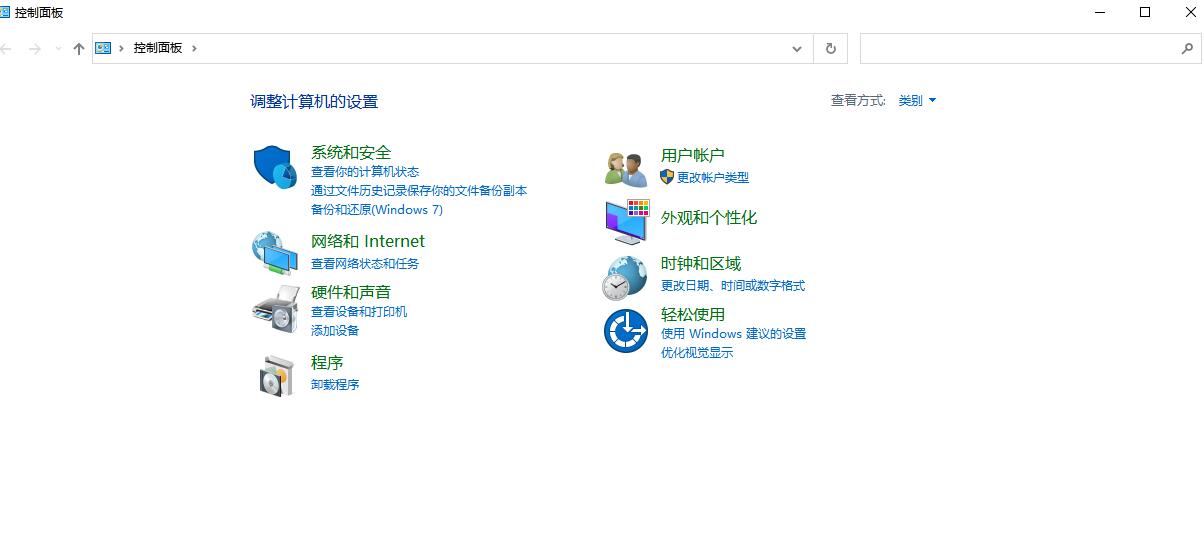Open recent locations dropdown arrow
The image size is (1204, 538).
[x=58, y=48]
